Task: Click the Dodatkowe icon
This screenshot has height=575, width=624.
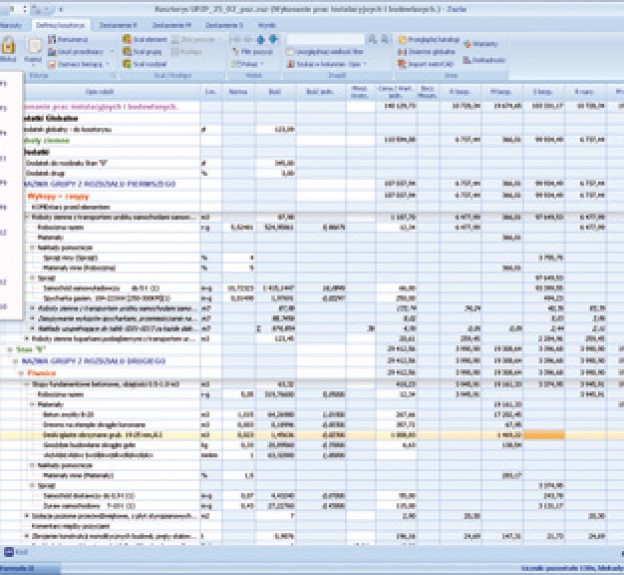Action: coord(467,60)
